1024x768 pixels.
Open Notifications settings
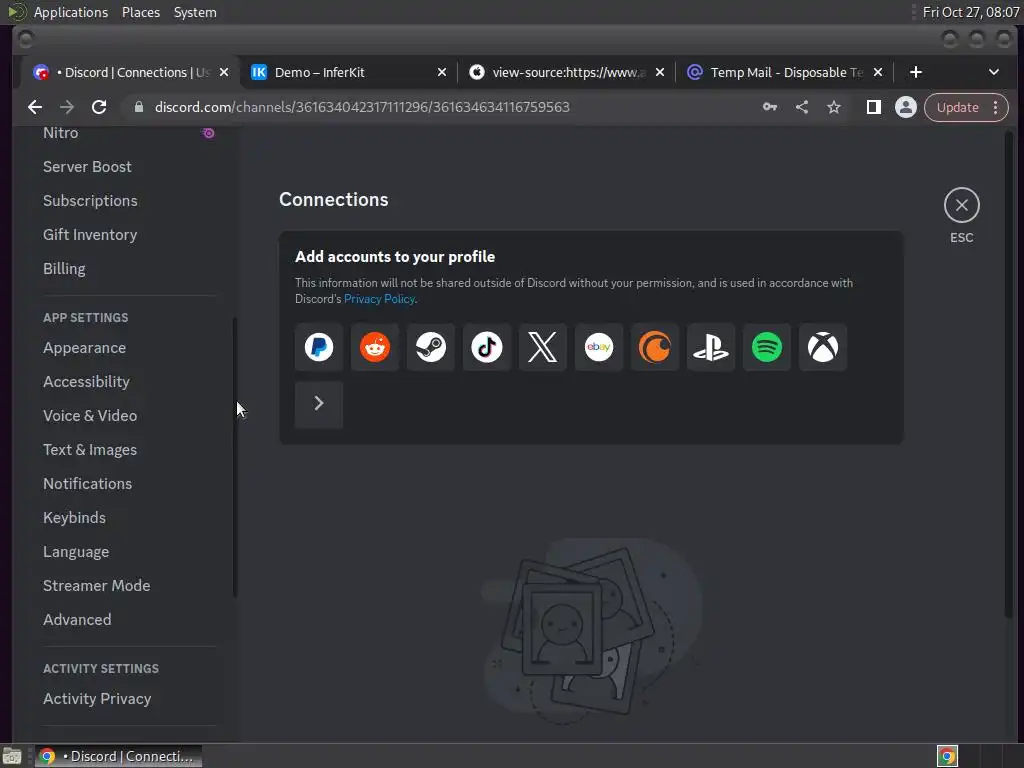(x=129, y=484)
